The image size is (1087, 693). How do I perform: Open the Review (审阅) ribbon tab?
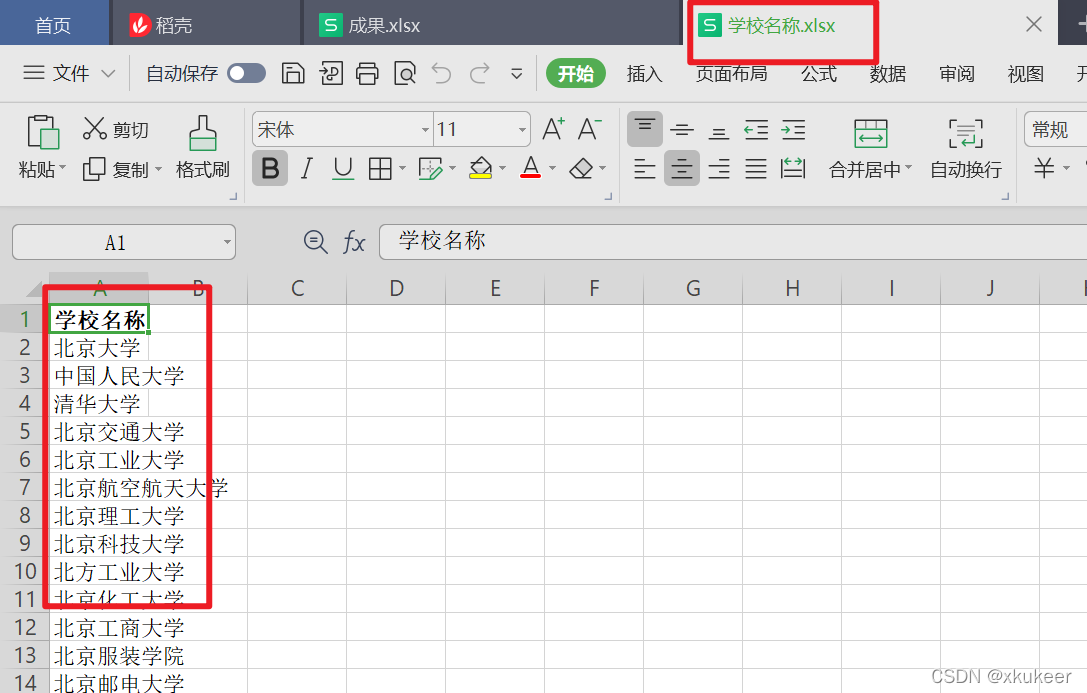[957, 73]
